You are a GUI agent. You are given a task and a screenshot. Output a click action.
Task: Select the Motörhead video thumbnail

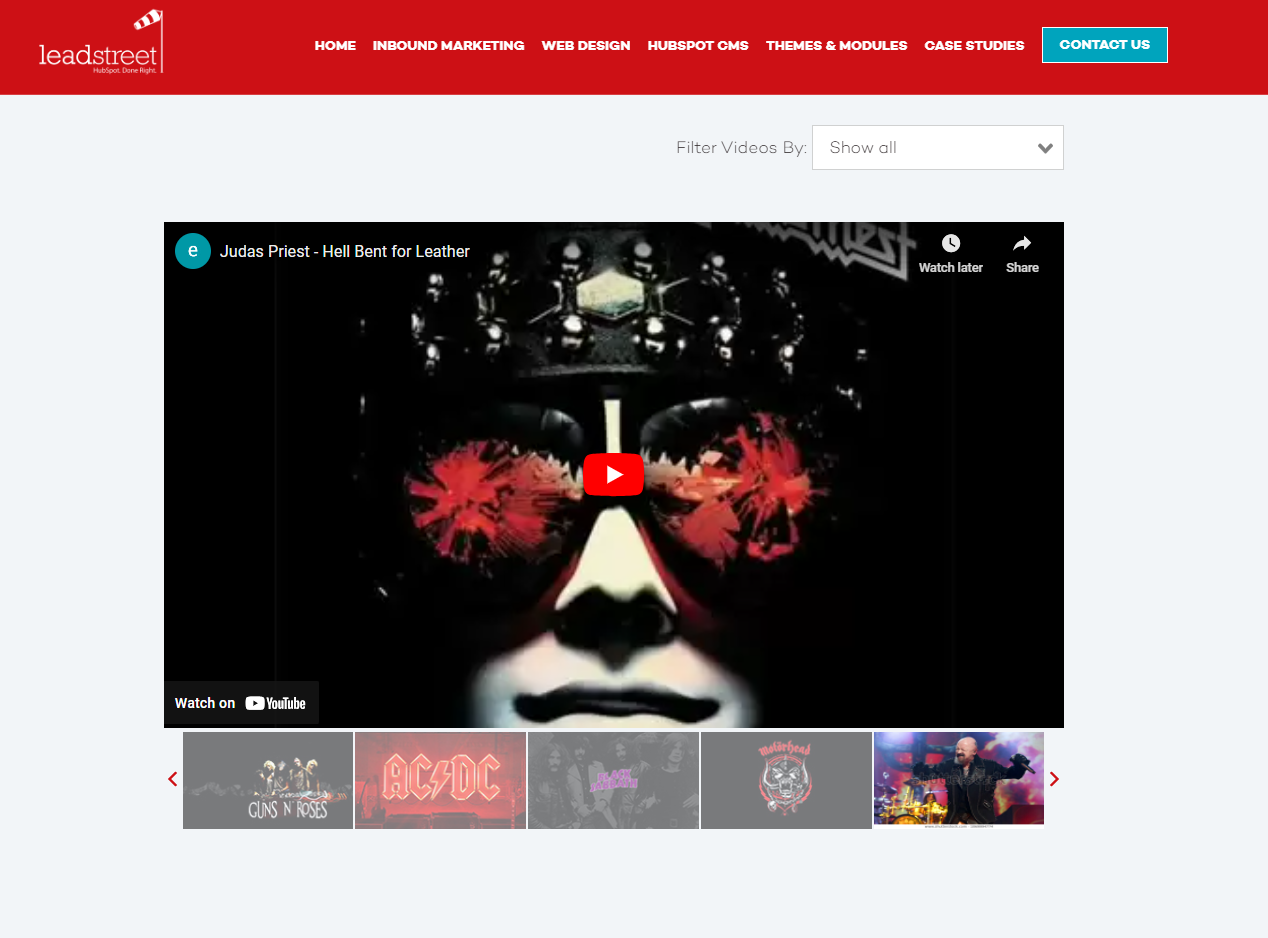tap(787, 780)
